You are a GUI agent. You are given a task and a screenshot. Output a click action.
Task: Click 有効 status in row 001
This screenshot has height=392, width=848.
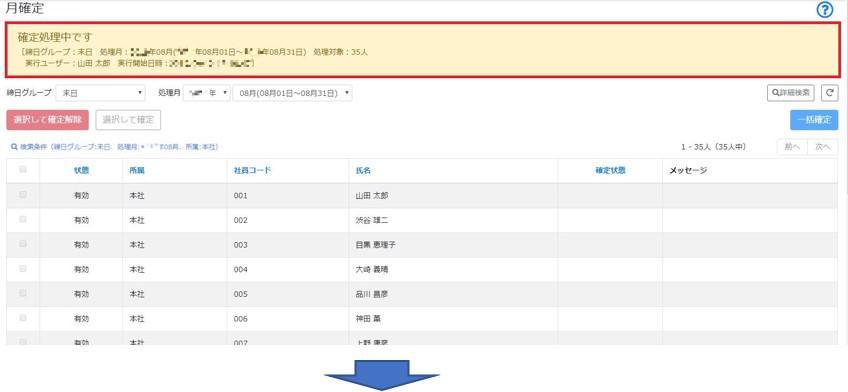[x=81, y=196]
